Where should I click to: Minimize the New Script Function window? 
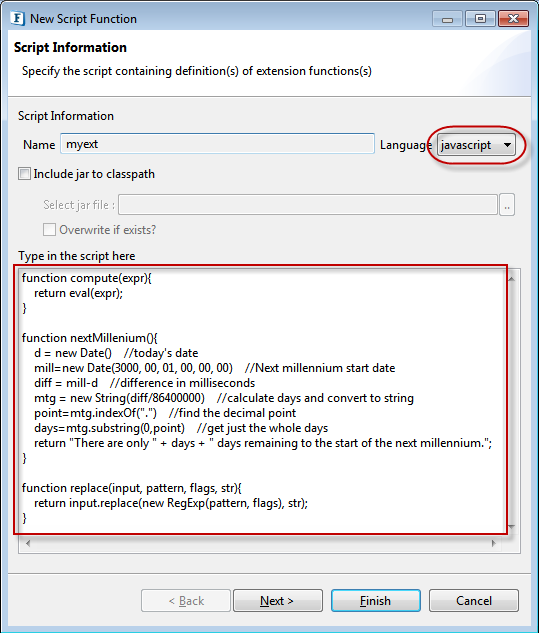click(447, 19)
